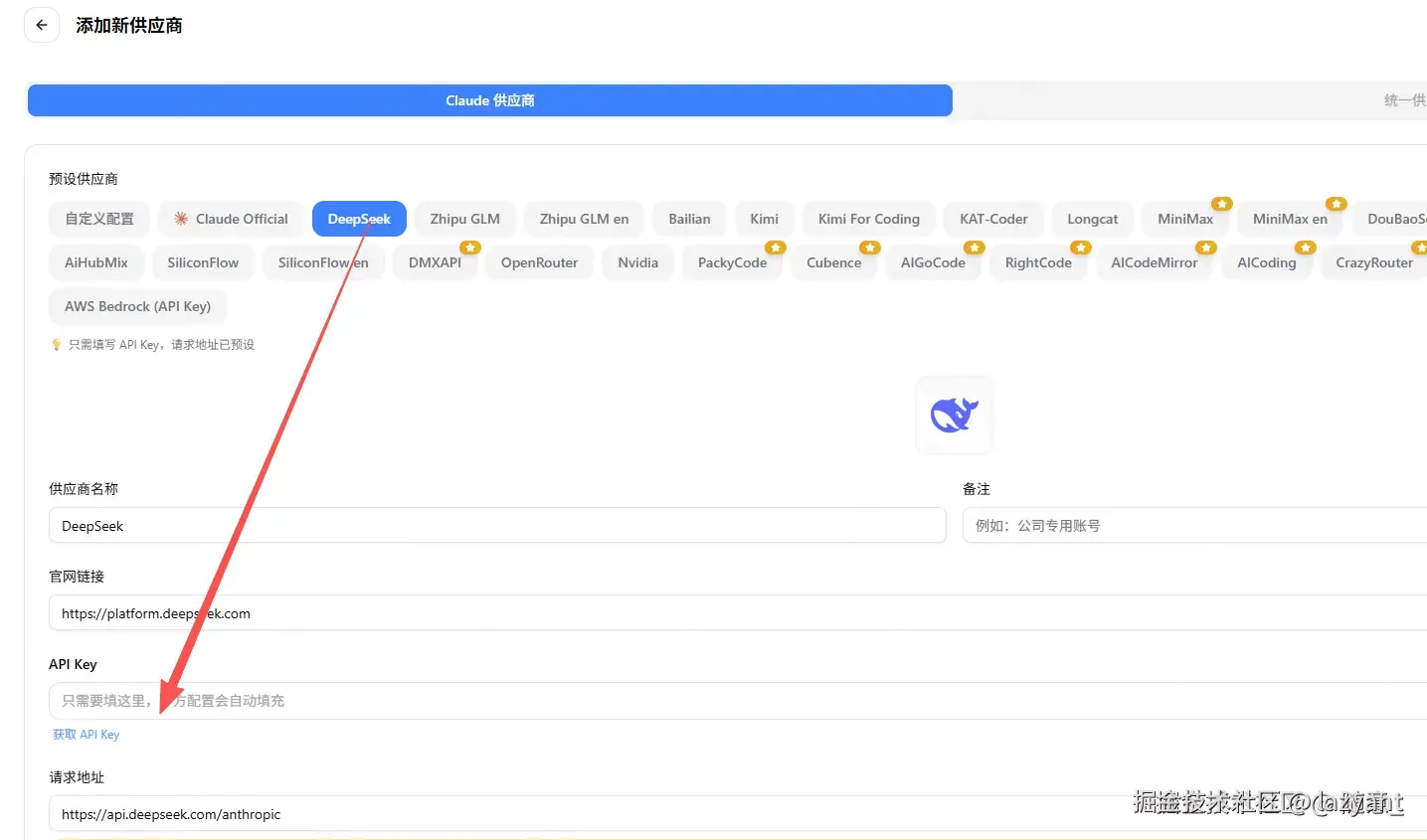1427x840 pixels.
Task: Choose the KAT-Coder preset
Action: [993, 219]
